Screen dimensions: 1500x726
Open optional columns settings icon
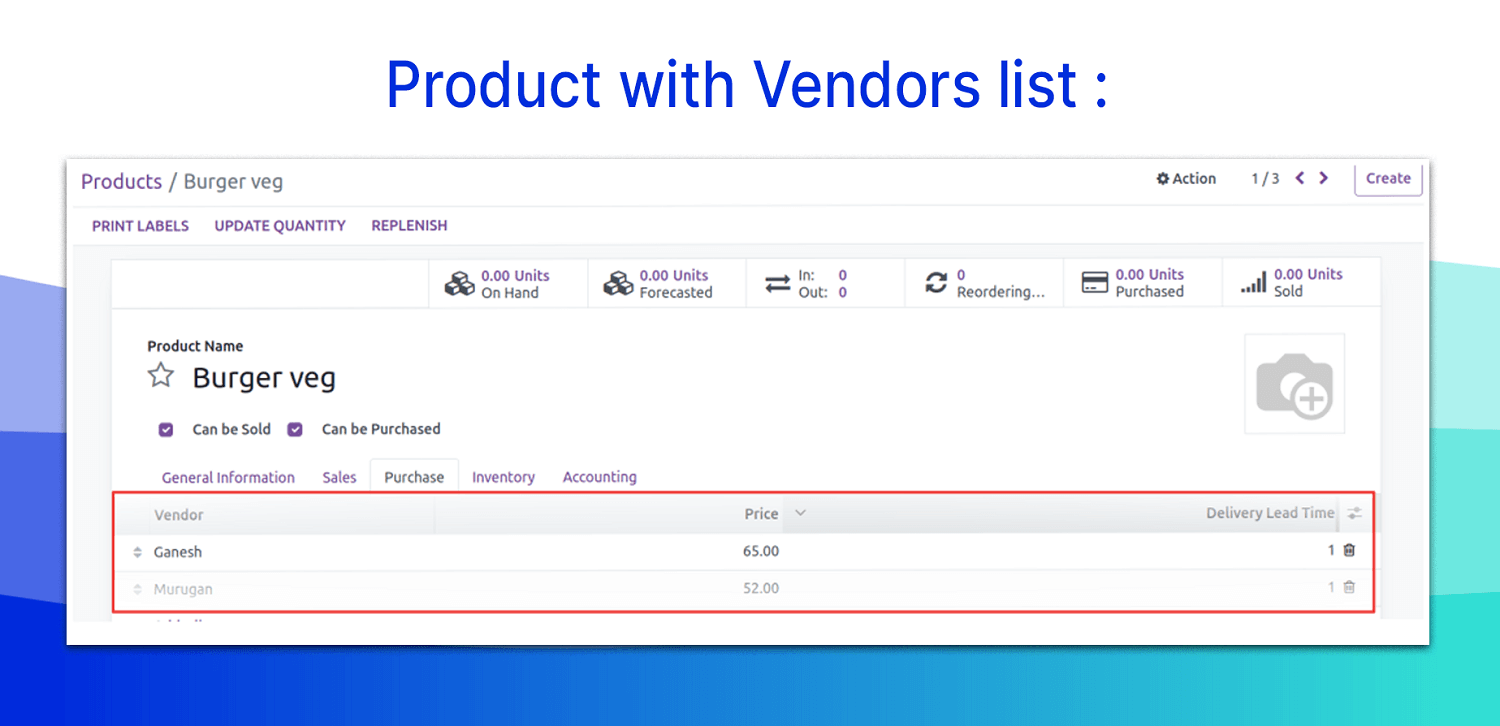pos(1354,513)
